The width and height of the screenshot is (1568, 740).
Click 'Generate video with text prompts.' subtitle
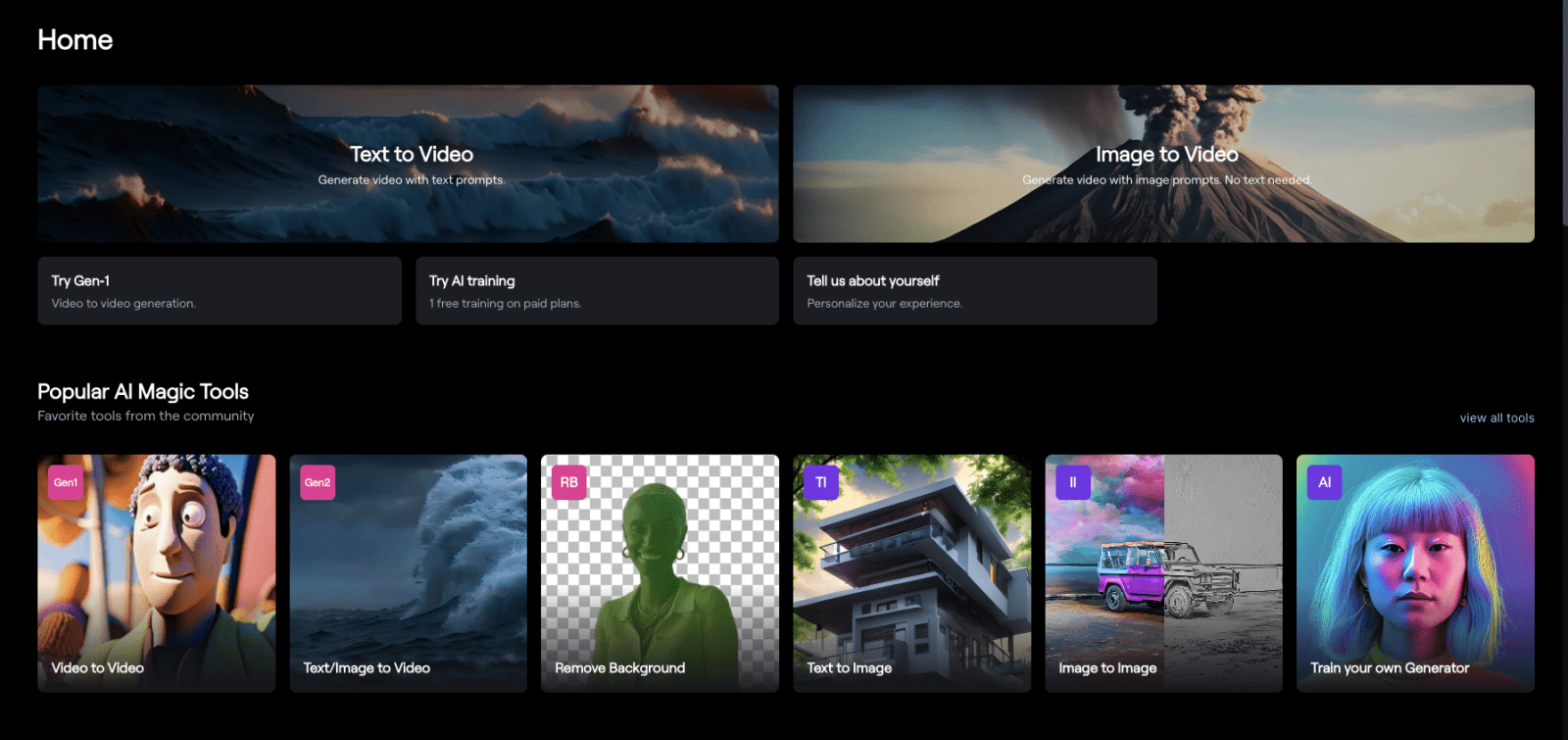tap(412, 180)
